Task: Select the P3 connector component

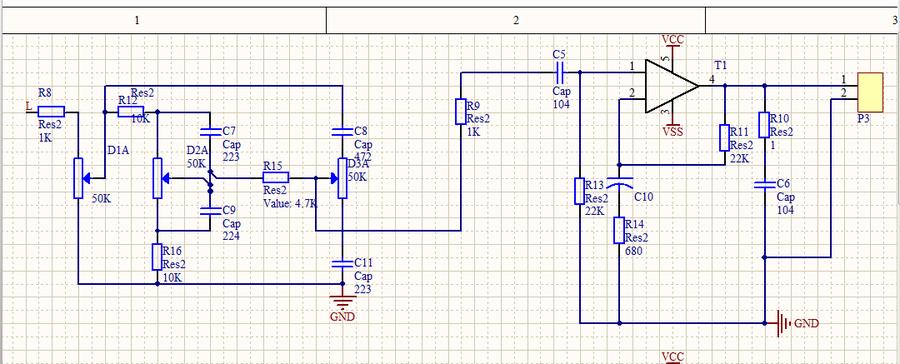Action: 870,92
